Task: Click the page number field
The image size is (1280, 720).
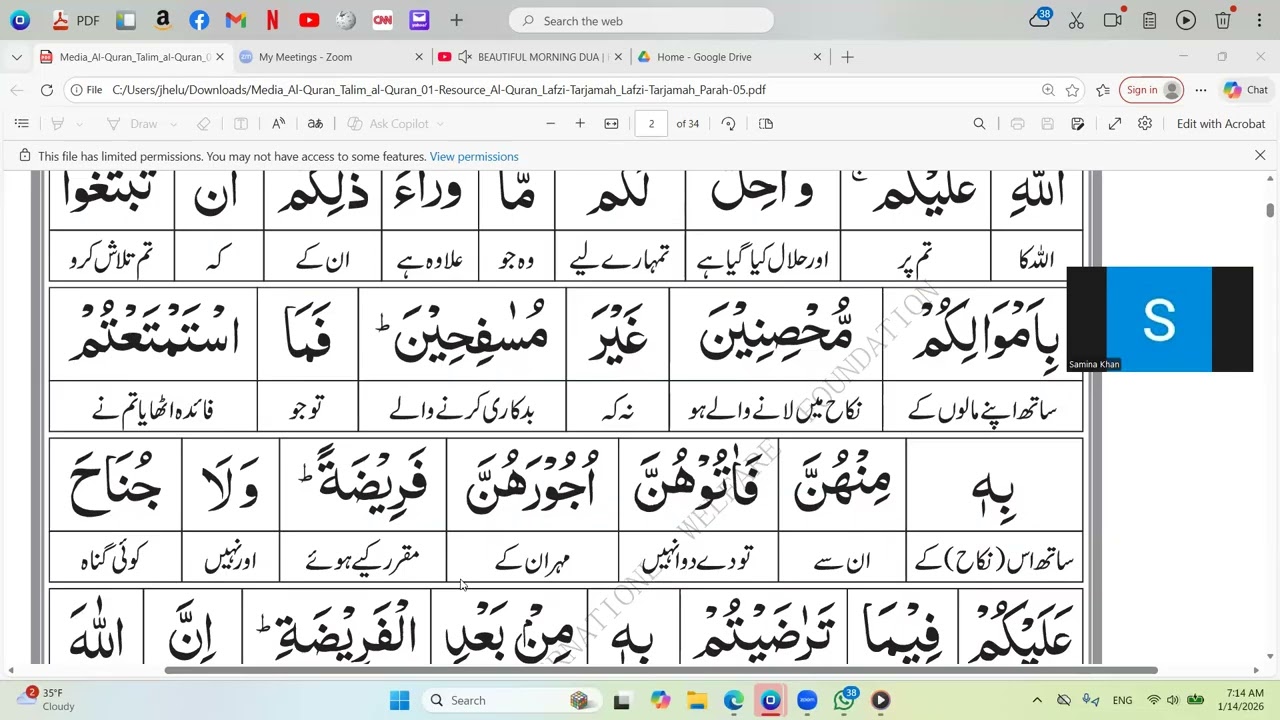Action: [651, 124]
